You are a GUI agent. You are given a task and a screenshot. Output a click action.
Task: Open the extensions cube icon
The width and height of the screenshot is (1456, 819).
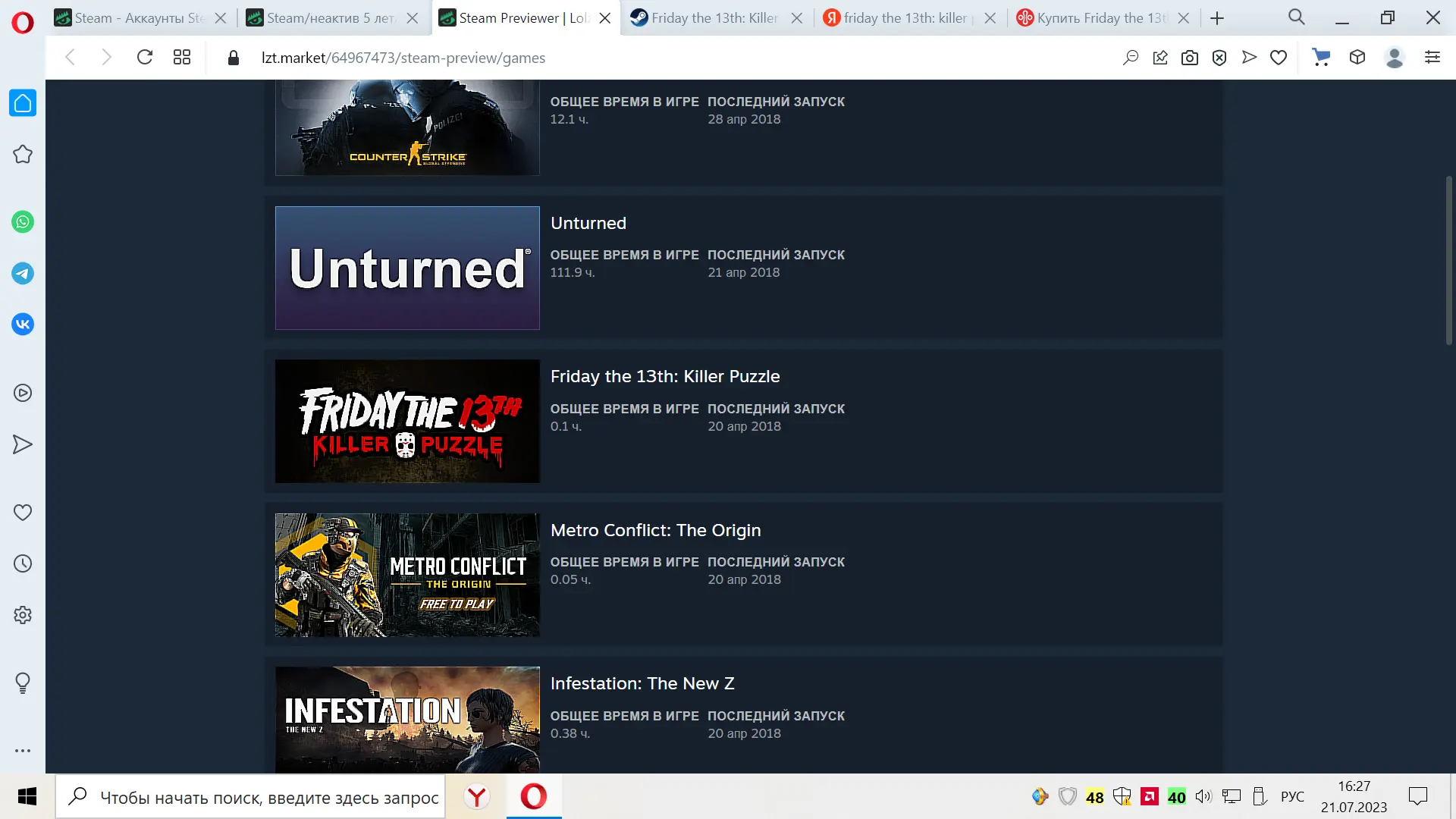(x=1357, y=58)
